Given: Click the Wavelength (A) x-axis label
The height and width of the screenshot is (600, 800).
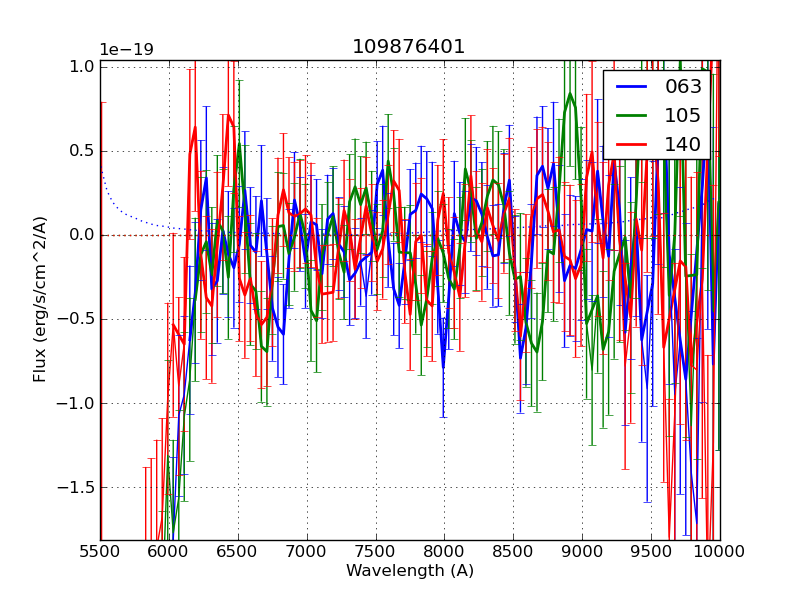Looking at the screenshot, I should 410,571.
